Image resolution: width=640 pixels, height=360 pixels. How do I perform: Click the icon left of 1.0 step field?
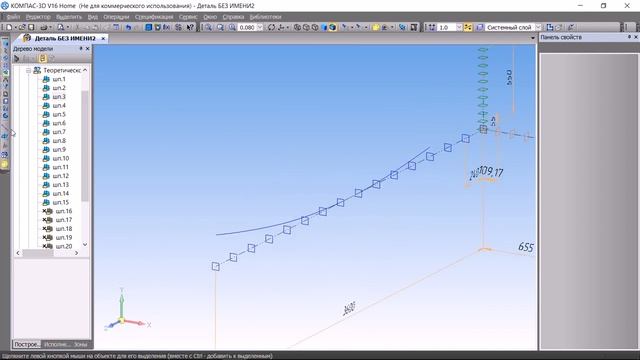click(432, 27)
